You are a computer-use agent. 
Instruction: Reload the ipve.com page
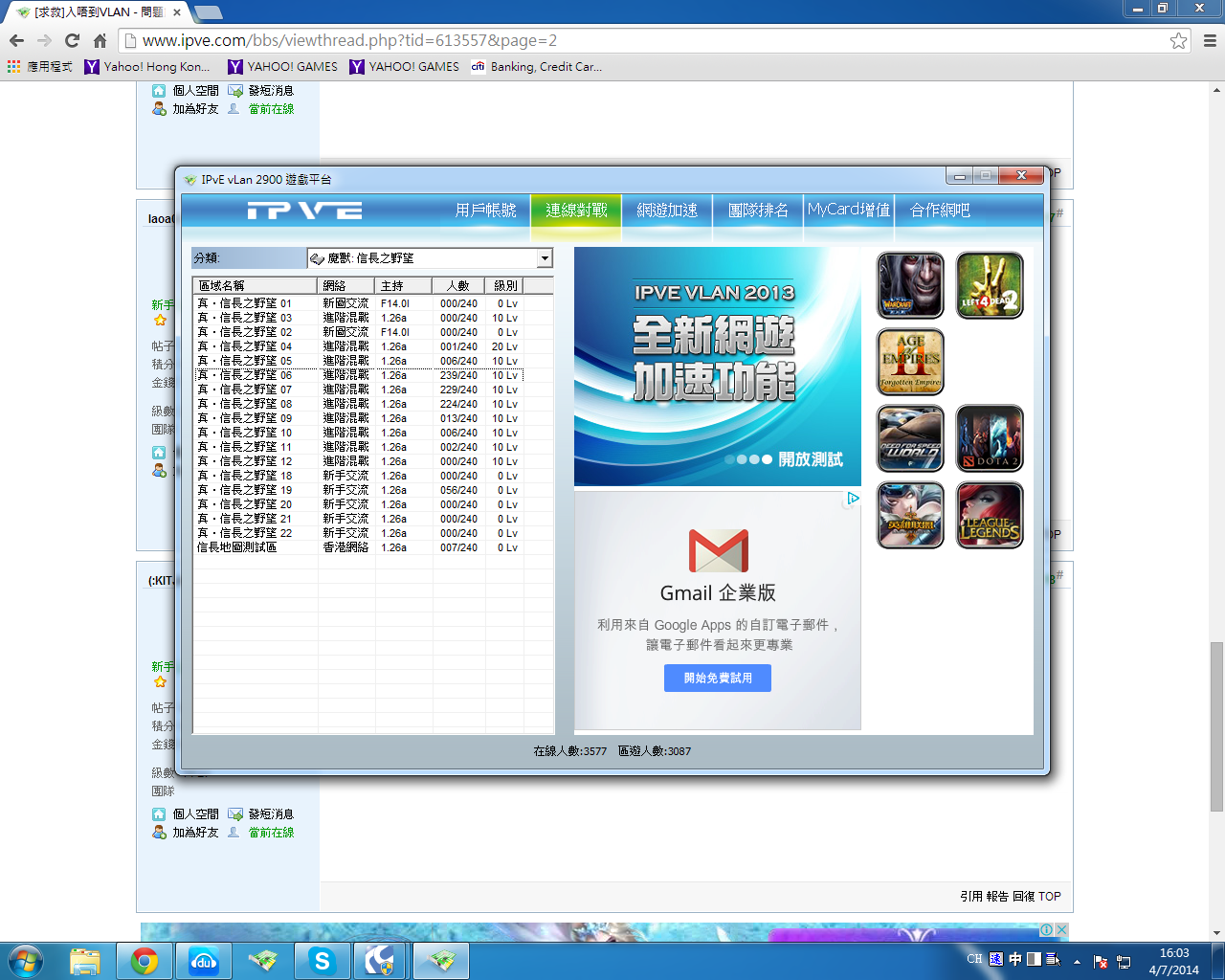pos(72,40)
